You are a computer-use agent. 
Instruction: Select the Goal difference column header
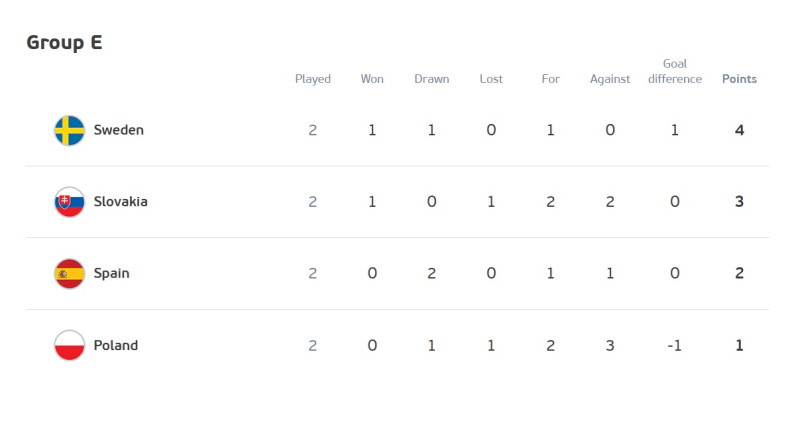click(674, 71)
